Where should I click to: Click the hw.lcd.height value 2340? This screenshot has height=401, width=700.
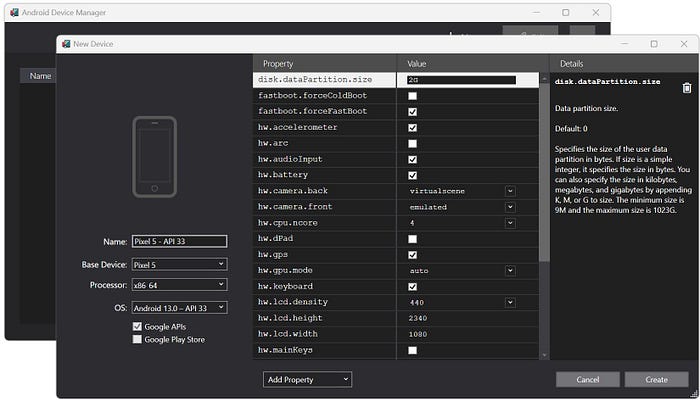[x=418, y=318]
